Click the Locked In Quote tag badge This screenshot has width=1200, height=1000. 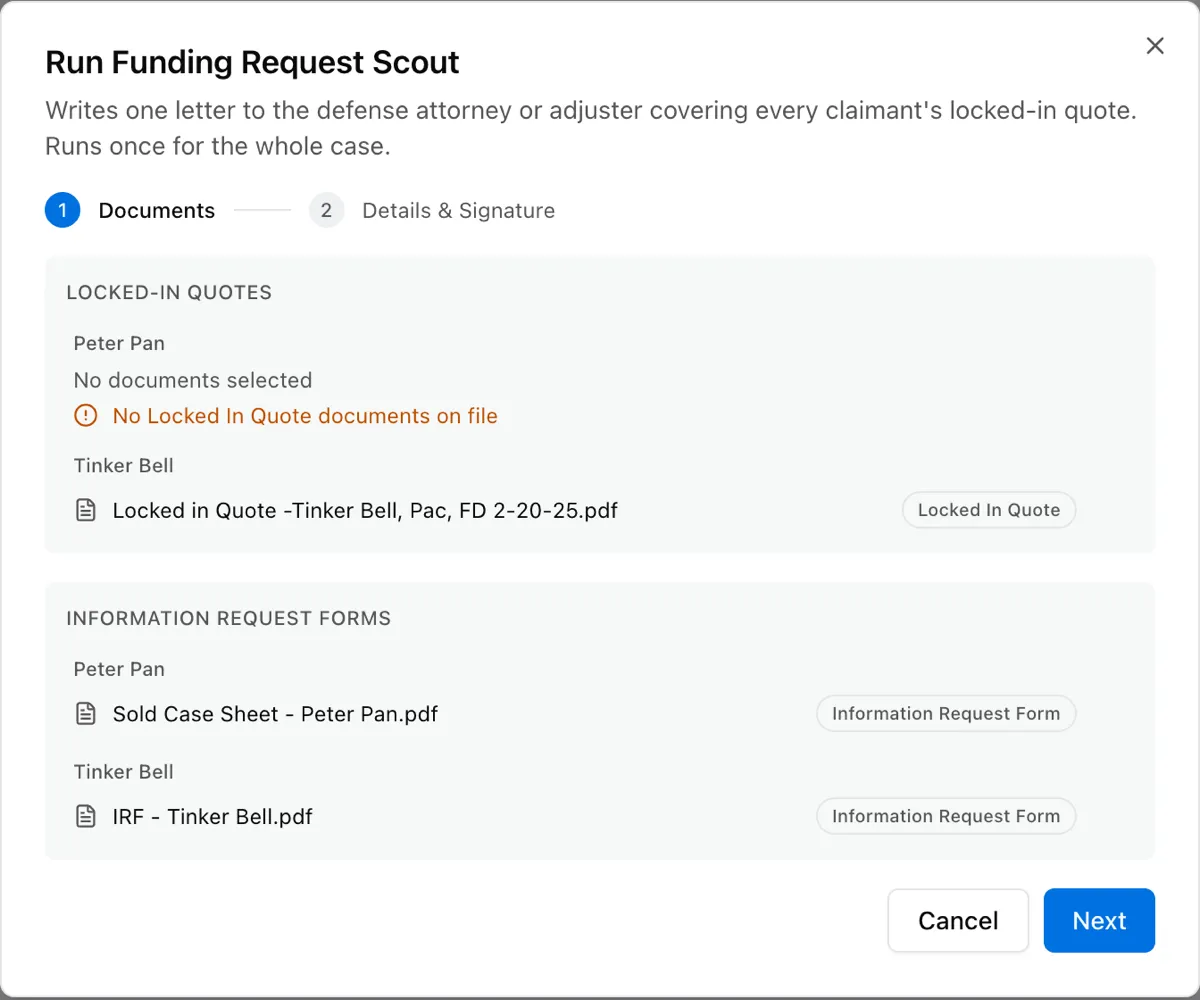point(989,510)
